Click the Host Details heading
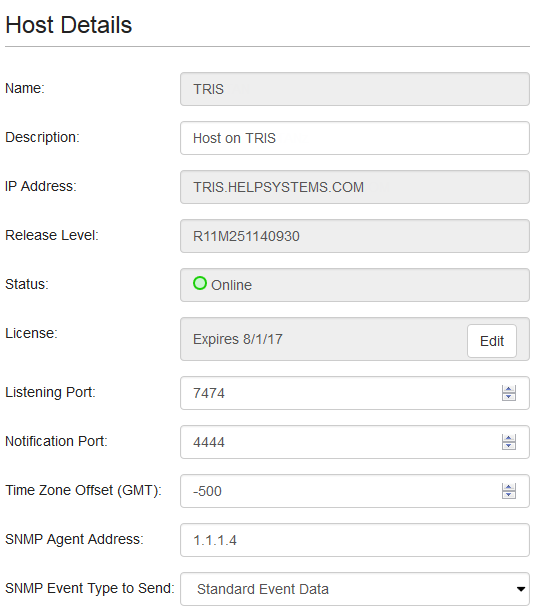The image size is (534, 610). point(68,25)
